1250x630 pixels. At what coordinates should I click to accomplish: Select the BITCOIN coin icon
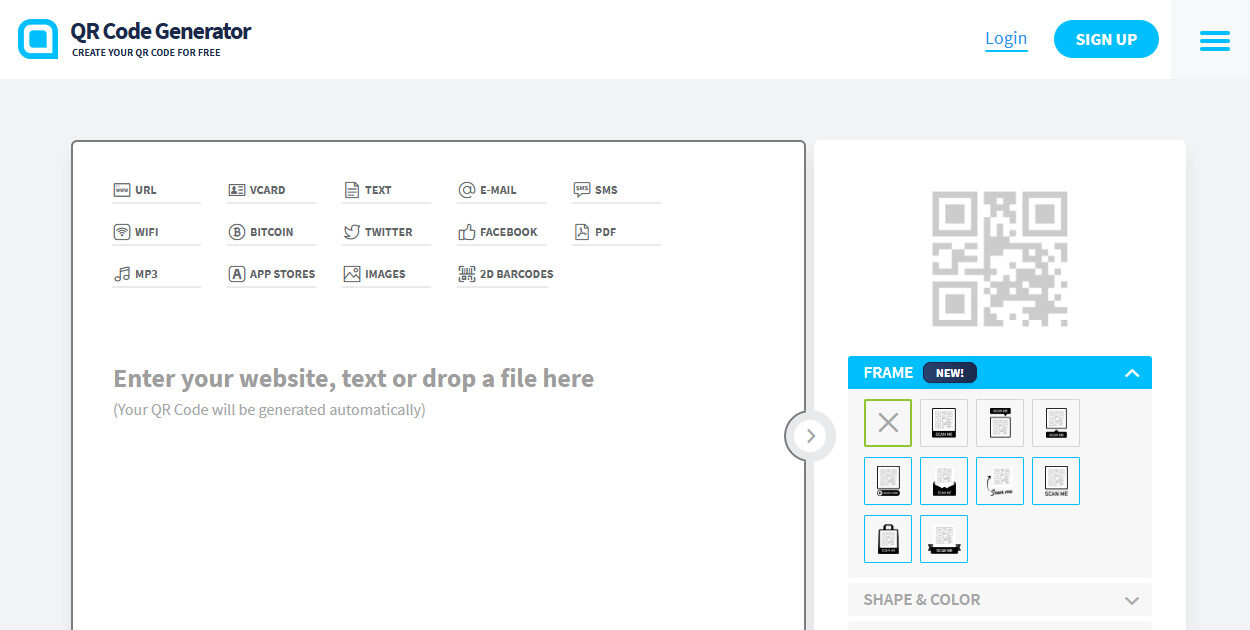237,232
